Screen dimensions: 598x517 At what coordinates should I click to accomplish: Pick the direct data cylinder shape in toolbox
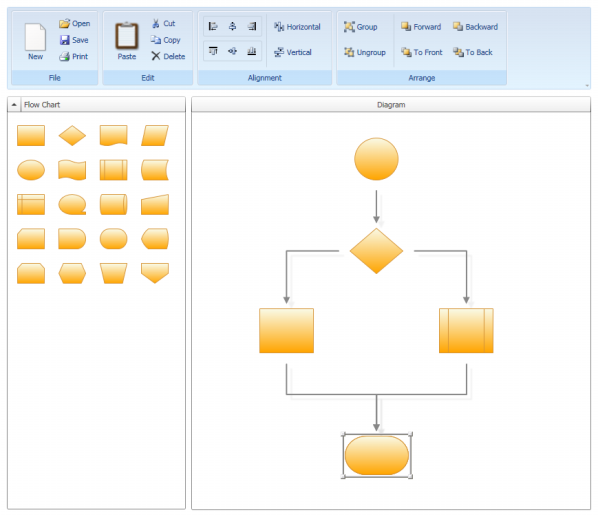[113, 204]
